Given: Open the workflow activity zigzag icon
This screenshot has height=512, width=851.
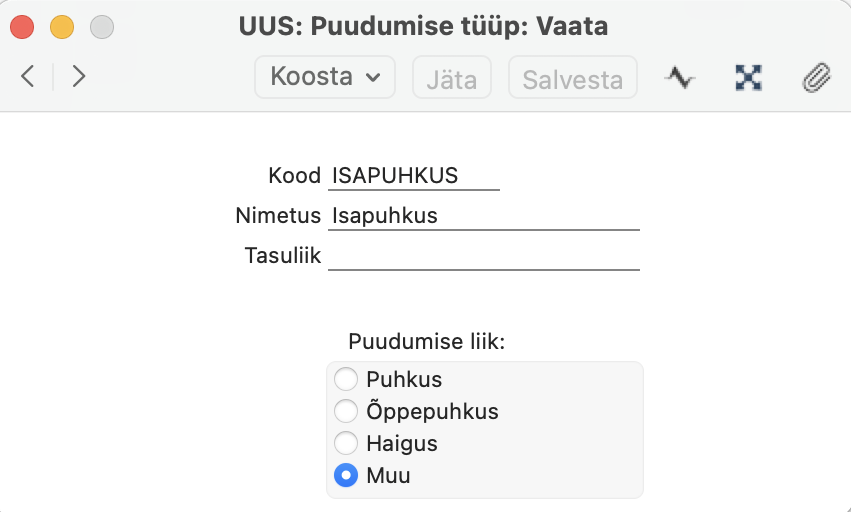Looking at the screenshot, I should coord(679,77).
